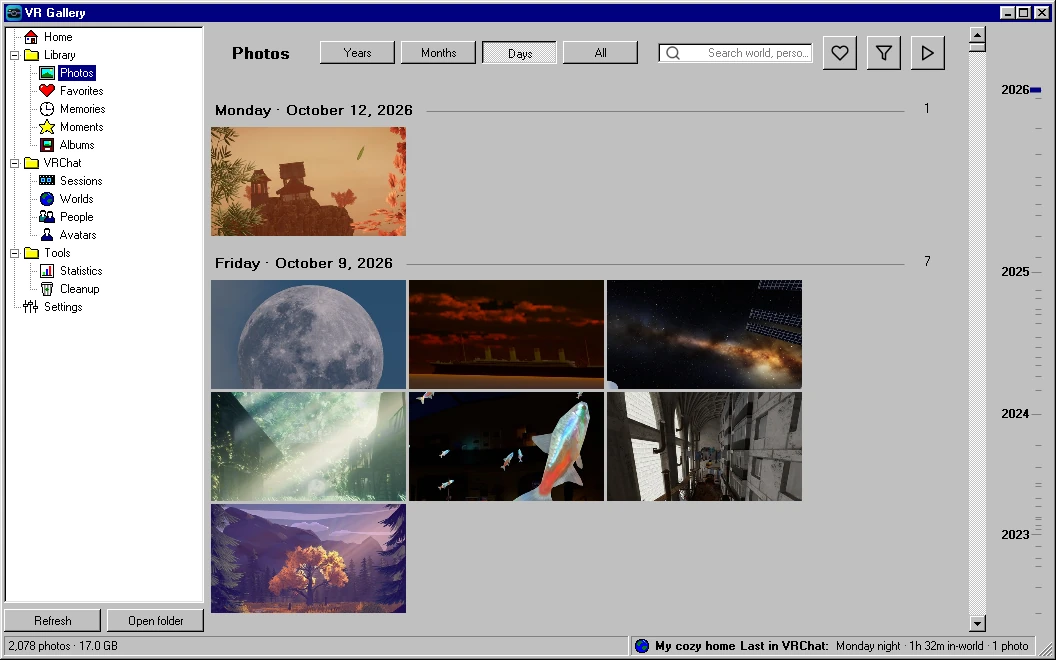Viewport: 1056px width, 660px height.
Task: Click the scrollbar down arrow
Action: click(977, 623)
